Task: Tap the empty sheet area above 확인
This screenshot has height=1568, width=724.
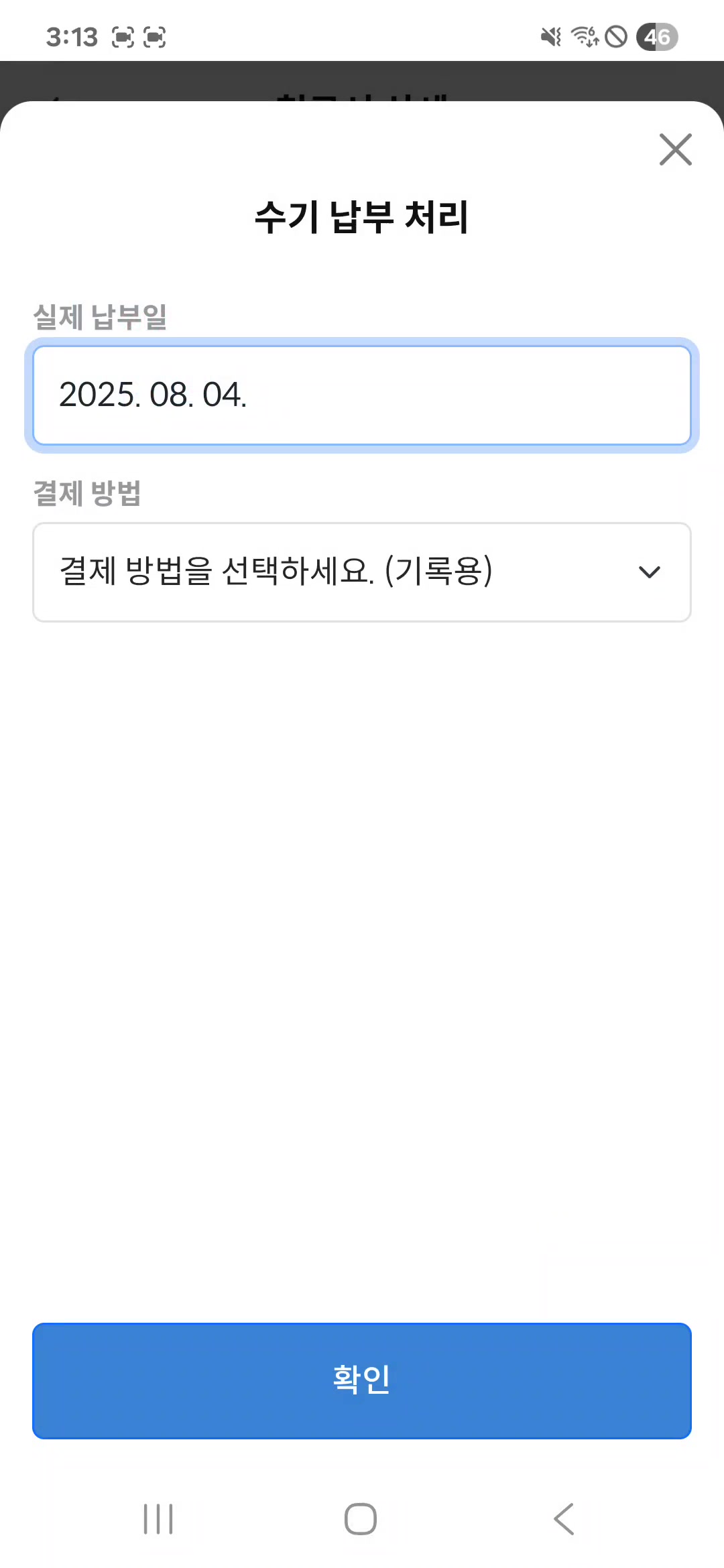Action: click(x=362, y=972)
